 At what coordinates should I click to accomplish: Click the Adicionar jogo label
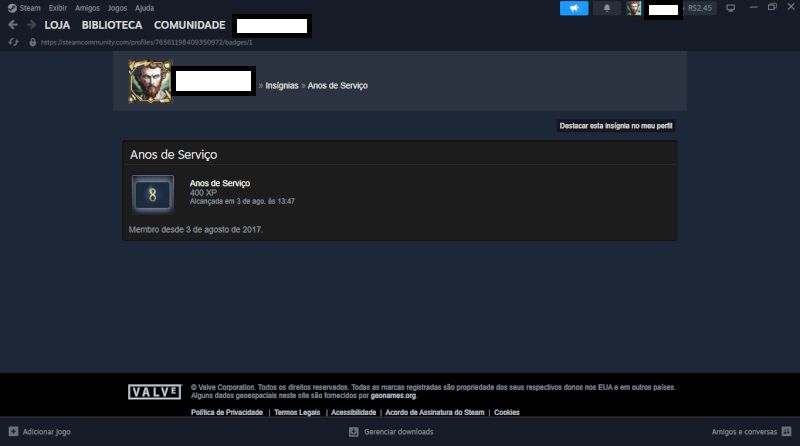(x=46, y=432)
